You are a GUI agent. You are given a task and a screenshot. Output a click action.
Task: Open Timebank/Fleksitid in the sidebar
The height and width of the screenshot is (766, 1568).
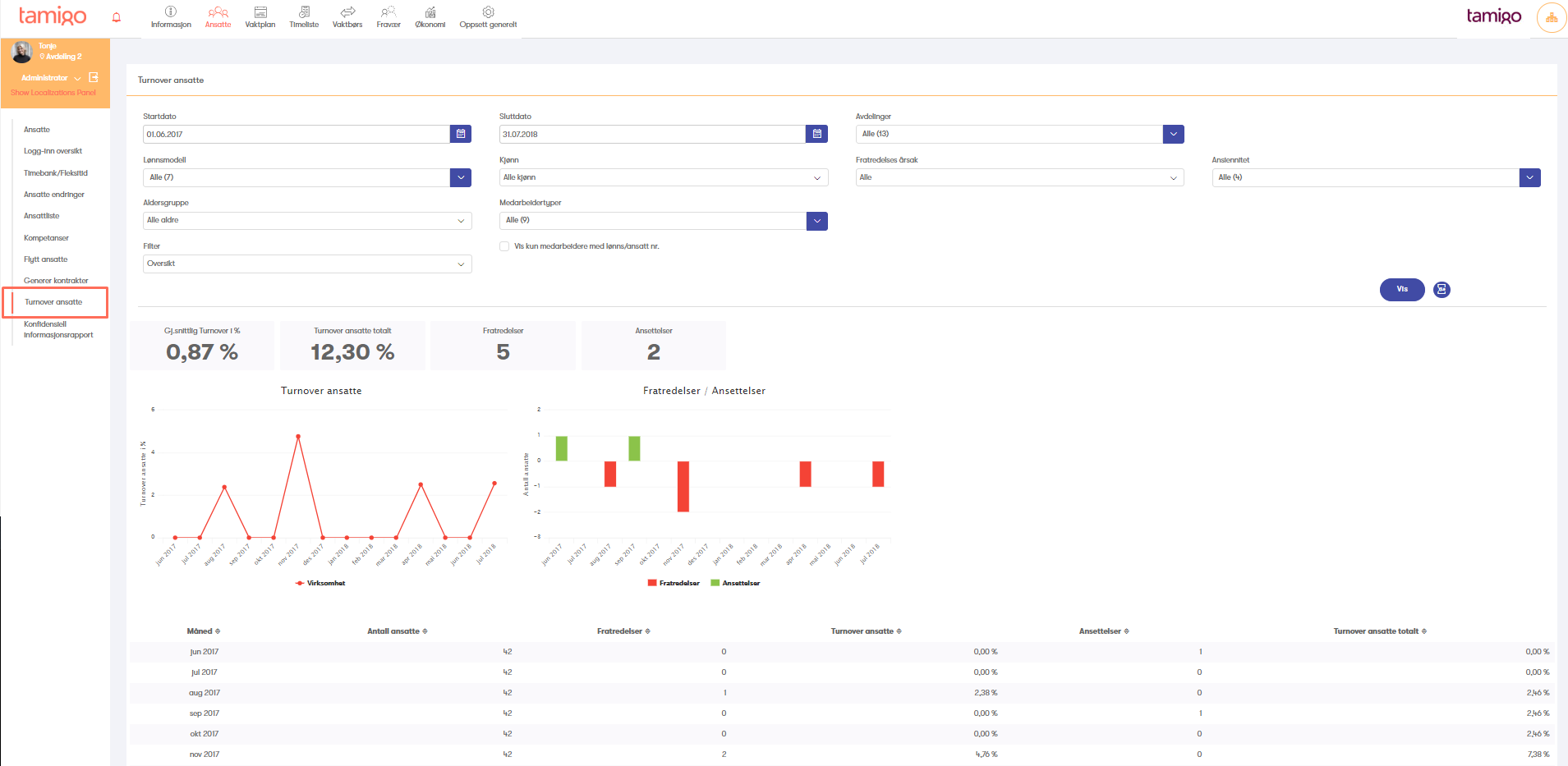[56, 173]
